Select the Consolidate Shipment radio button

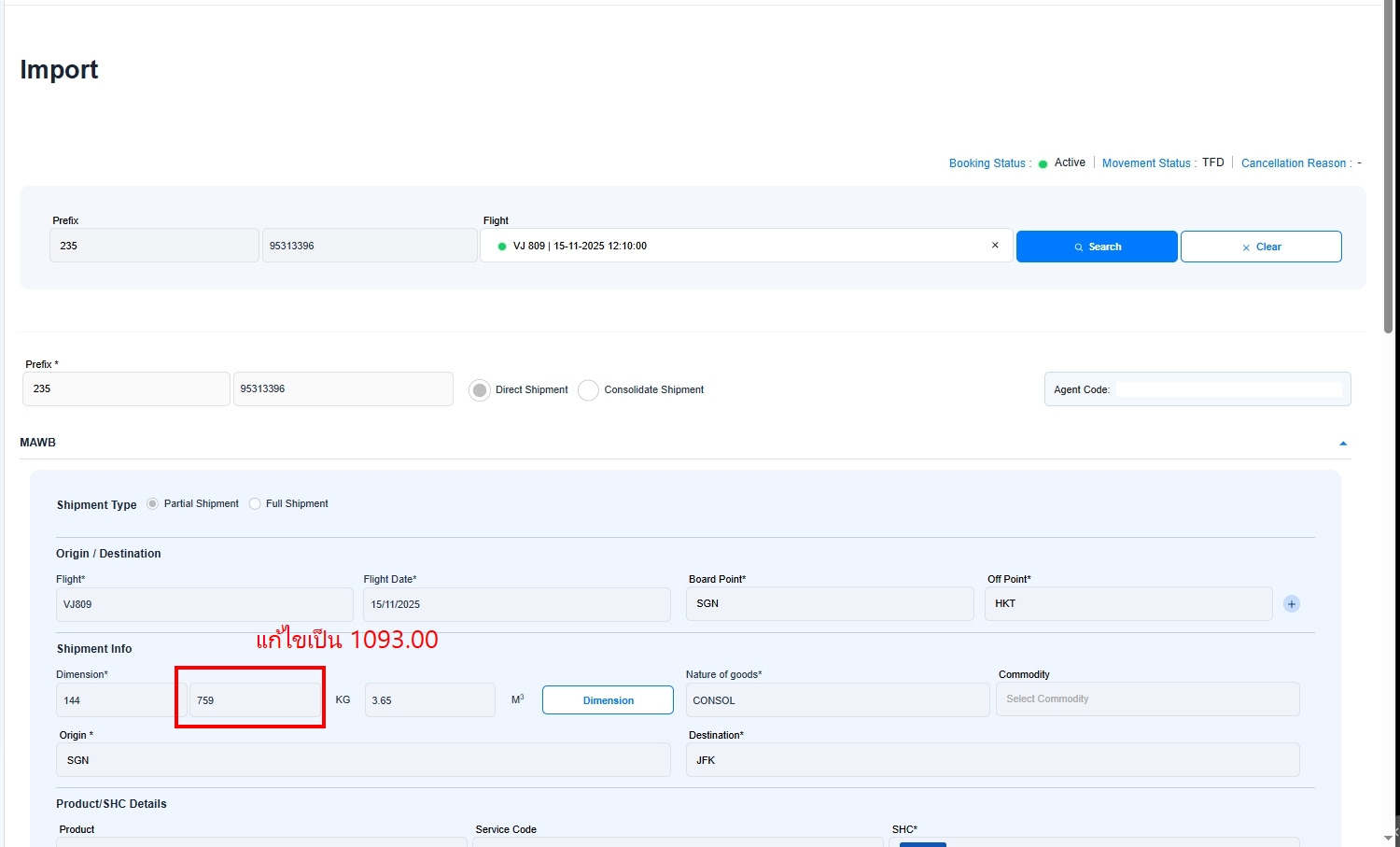point(588,390)
